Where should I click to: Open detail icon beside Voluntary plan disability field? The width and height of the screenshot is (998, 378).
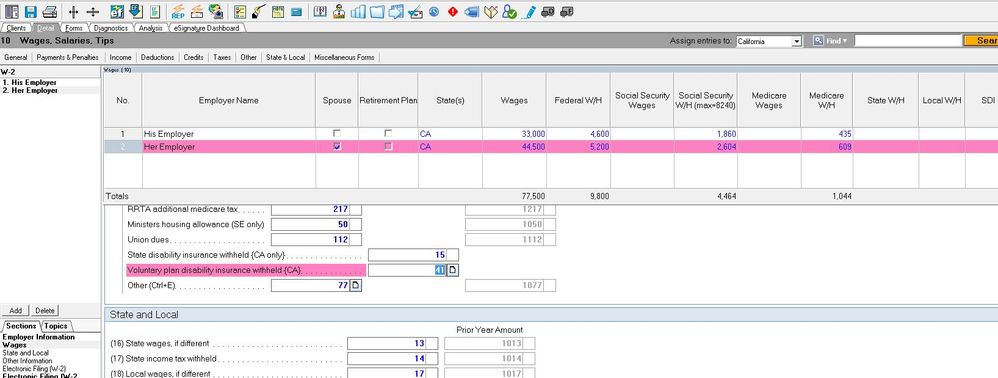pyautogui.click(x=453, y=270)
